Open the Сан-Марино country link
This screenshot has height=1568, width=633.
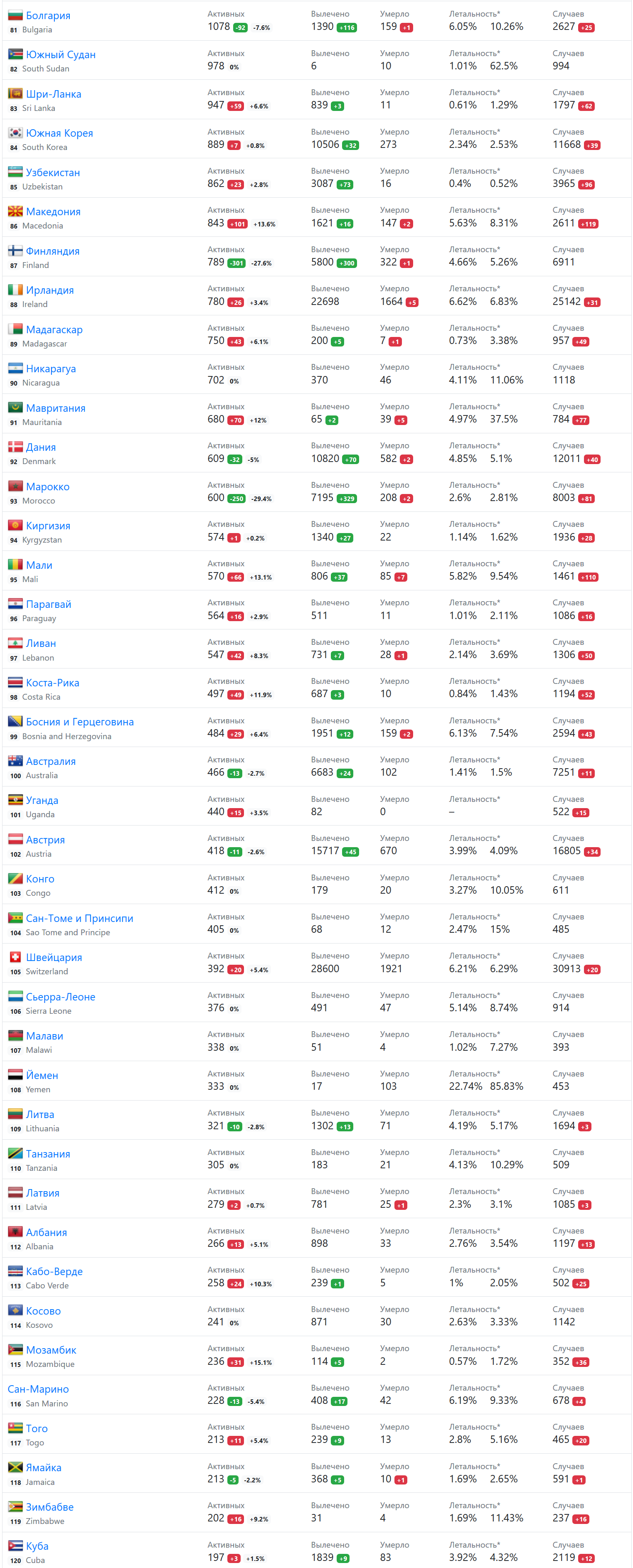click(38, 1389)
